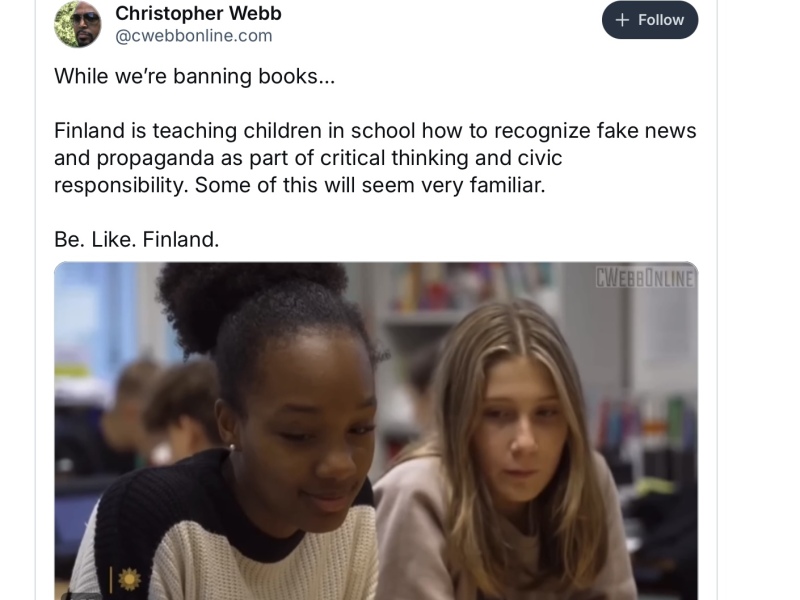Click the plus icon in Follow button
Viewport: 800px width, 600px height.
[622, 20]
